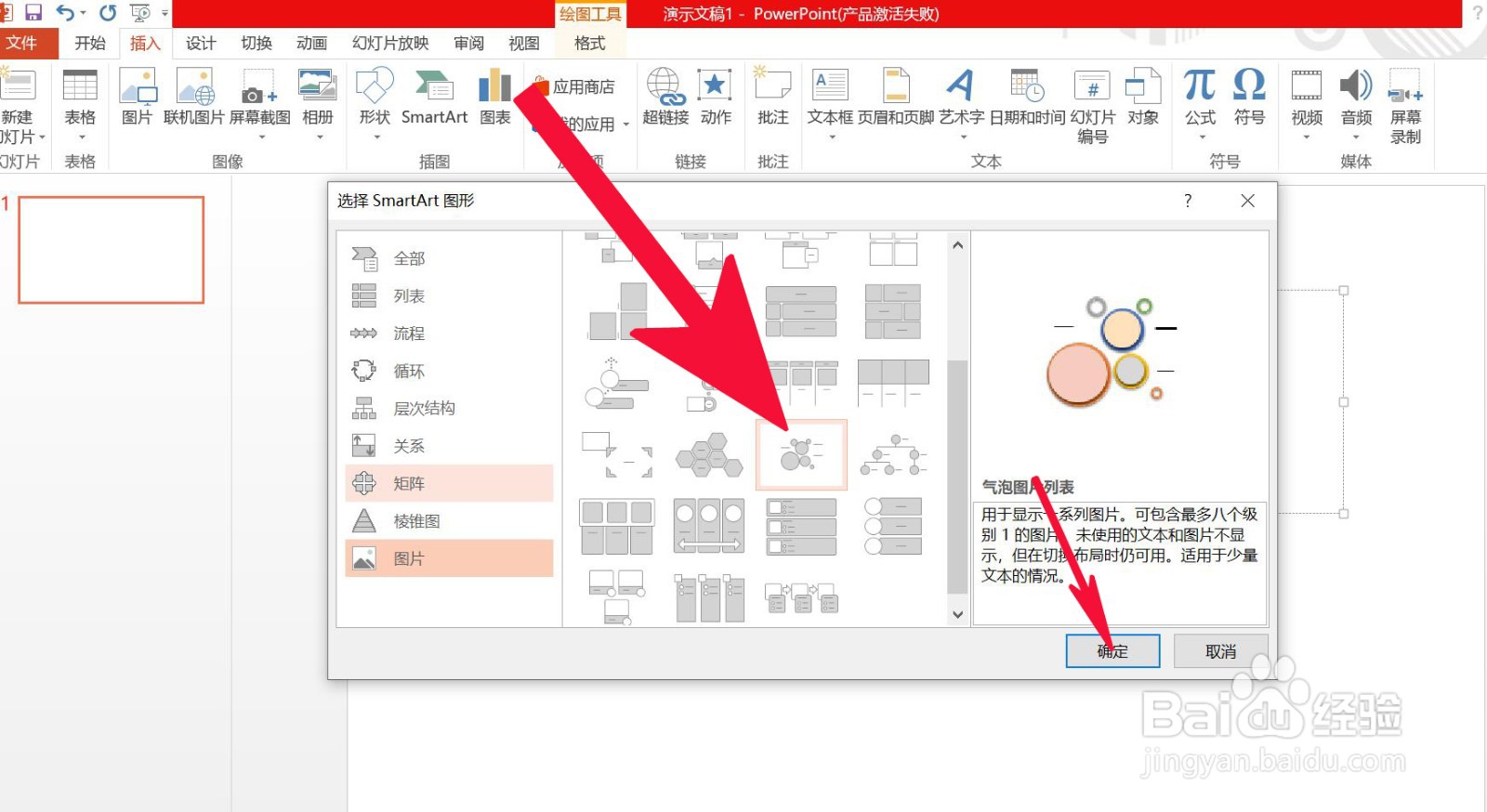Switch to the 审阅 review tab
Viewport: 1487px width, 812px height.
(x=468, y=43)
